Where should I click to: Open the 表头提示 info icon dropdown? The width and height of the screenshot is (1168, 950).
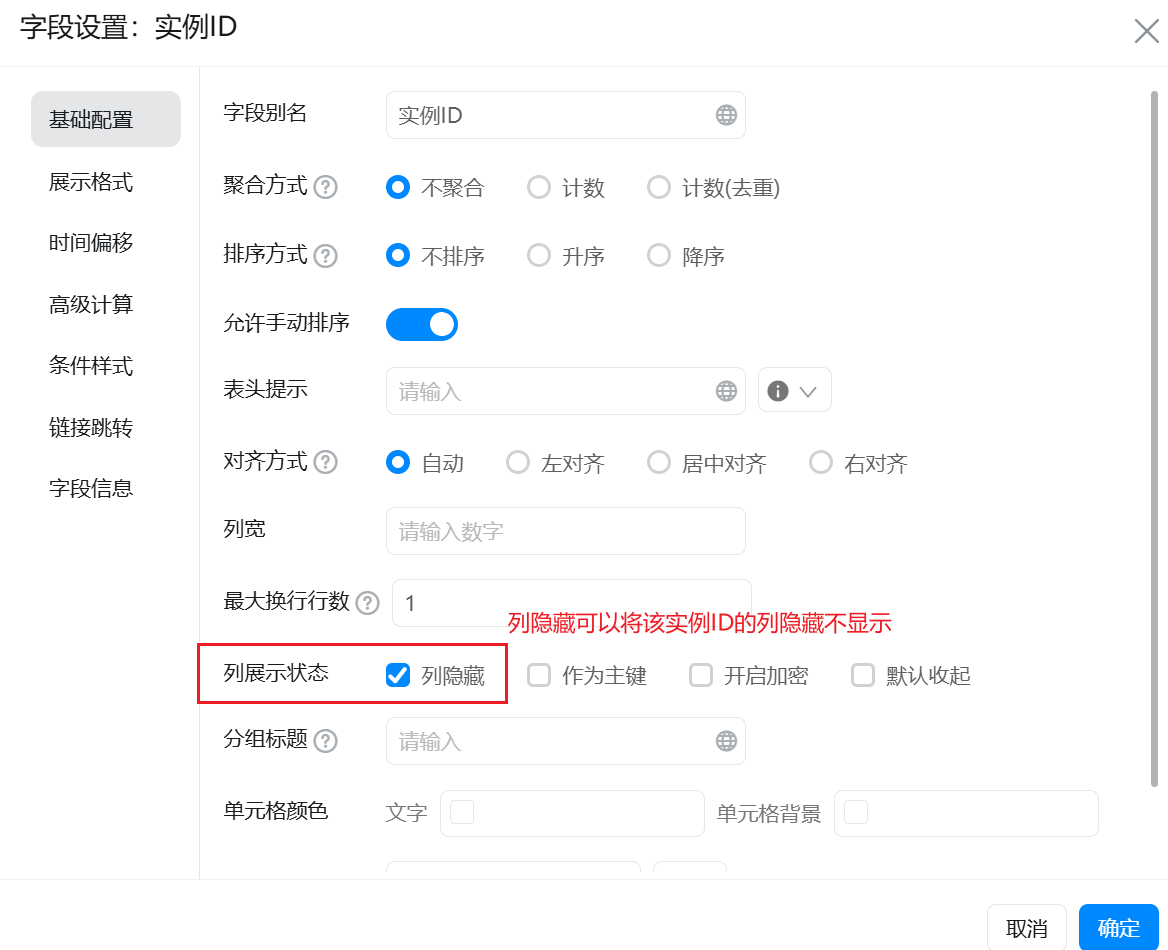pyautogui.click(x=795, y=391)
